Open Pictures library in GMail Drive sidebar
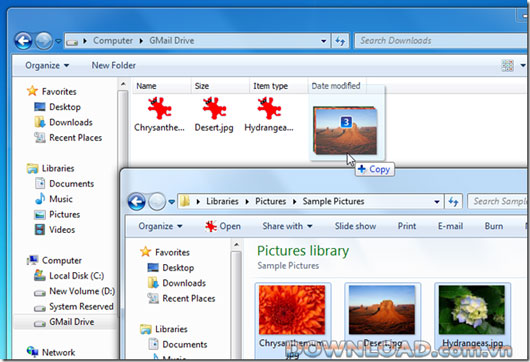This screenshot has width=530, height=362. 57,214
